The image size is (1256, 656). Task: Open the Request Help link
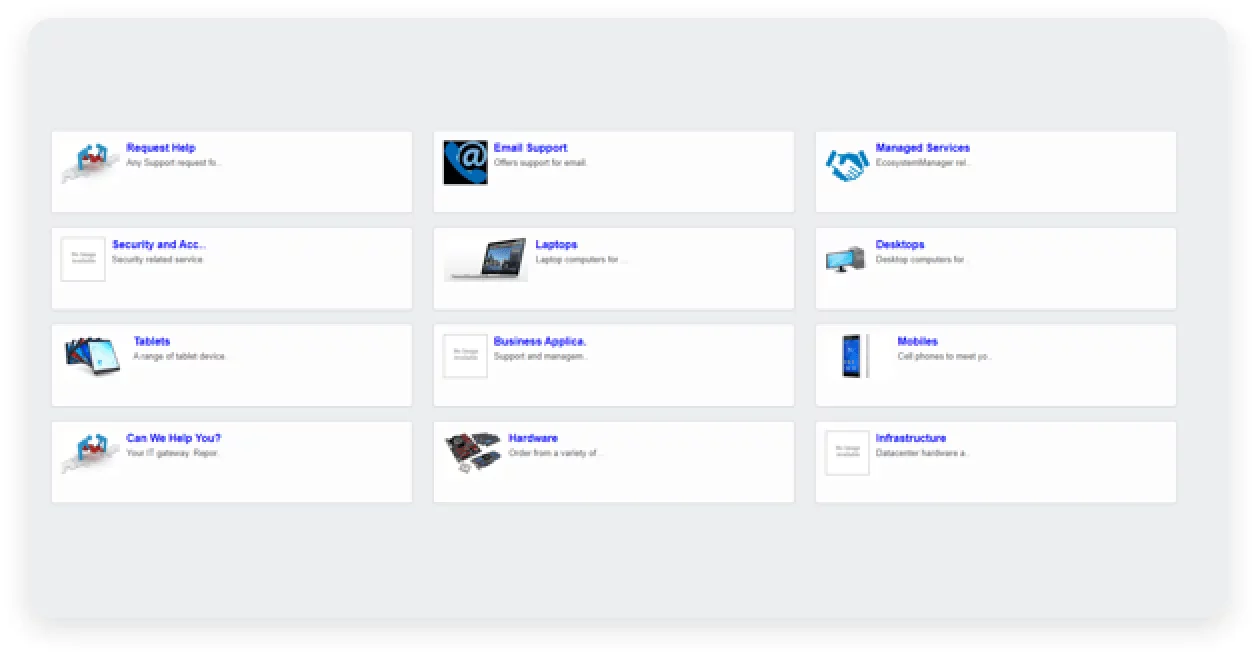pos(160,148)
